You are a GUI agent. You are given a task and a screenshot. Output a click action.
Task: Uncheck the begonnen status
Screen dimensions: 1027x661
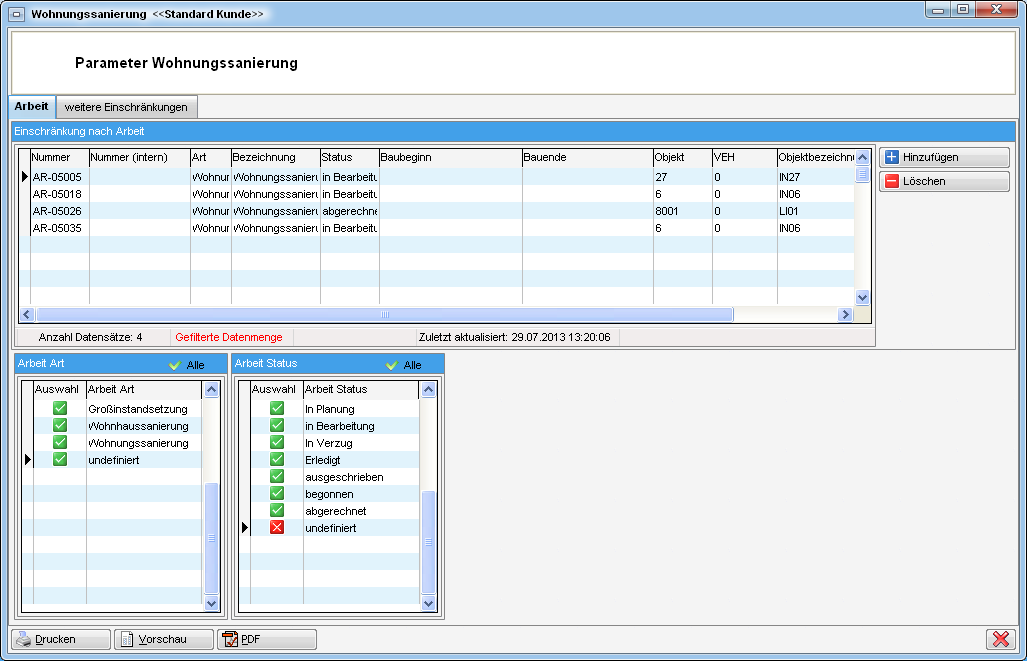pos(277,494)
